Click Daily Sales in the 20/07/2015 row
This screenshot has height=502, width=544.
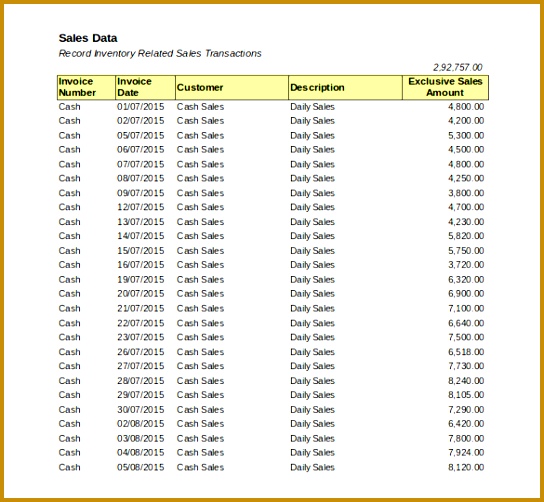(312, 293)
